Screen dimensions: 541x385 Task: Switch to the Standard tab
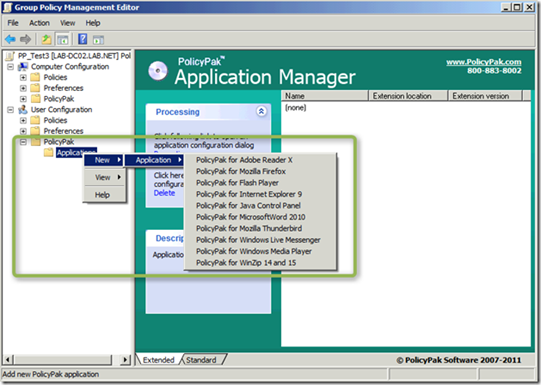[201, 360]
